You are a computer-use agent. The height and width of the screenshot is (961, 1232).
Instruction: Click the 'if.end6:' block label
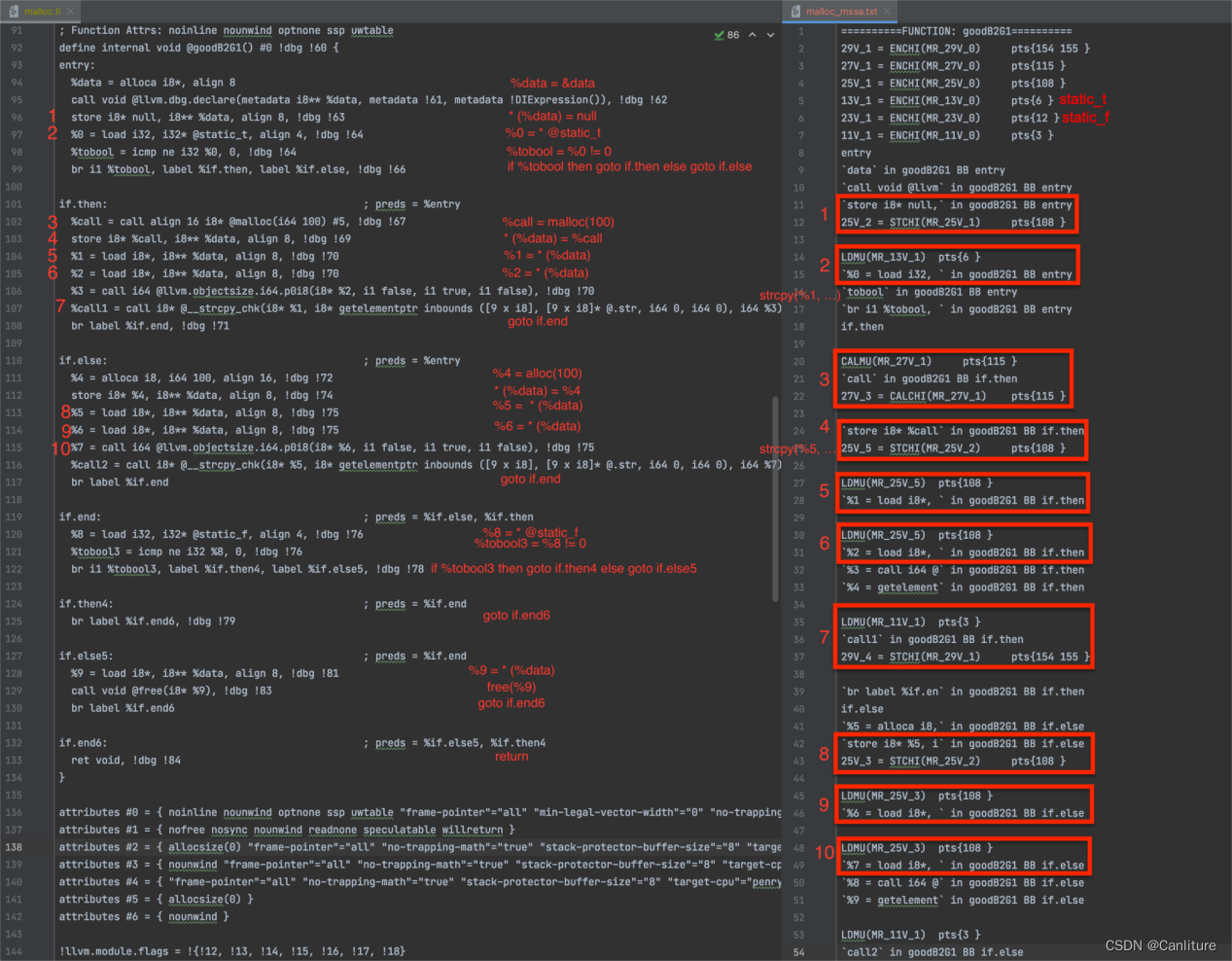83,743
